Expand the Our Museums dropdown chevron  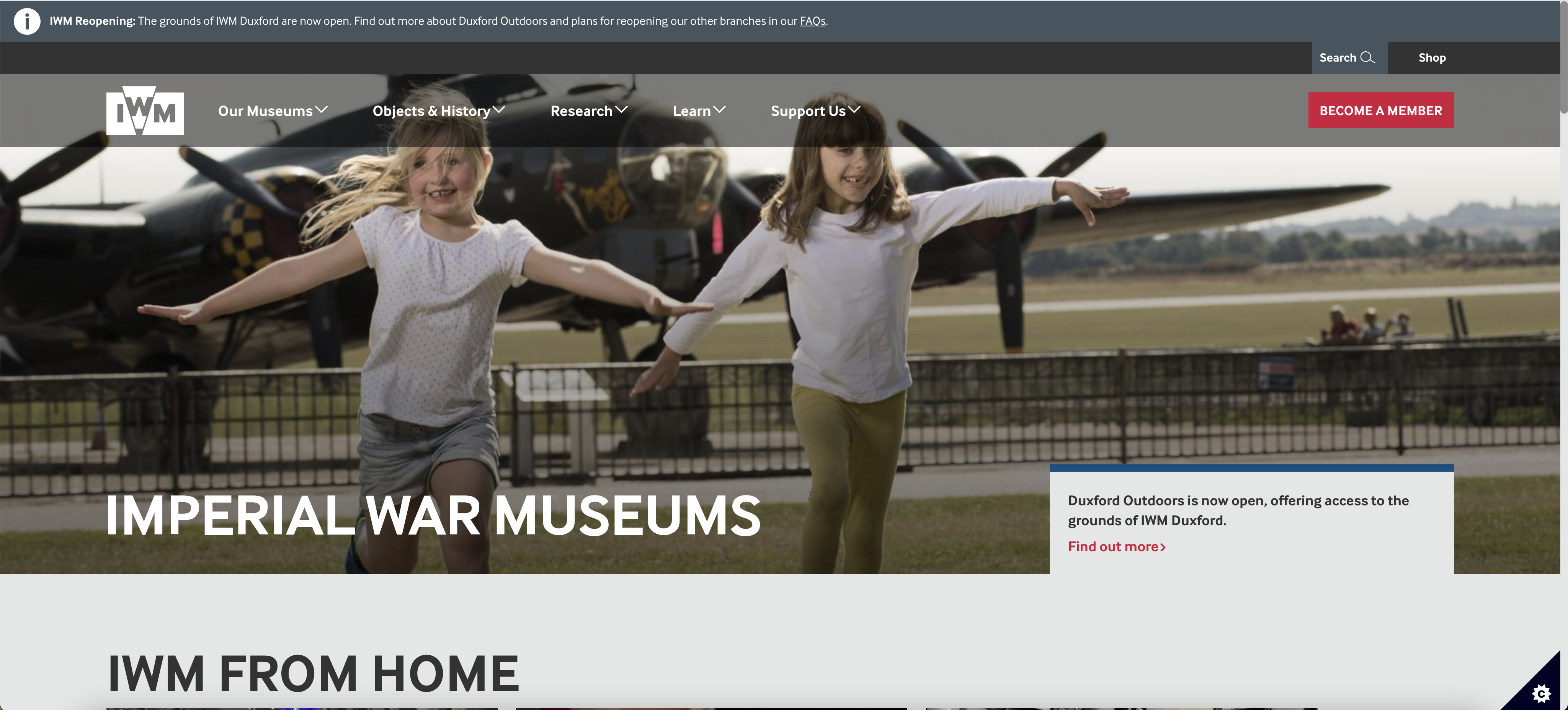[x=322, y=109]
